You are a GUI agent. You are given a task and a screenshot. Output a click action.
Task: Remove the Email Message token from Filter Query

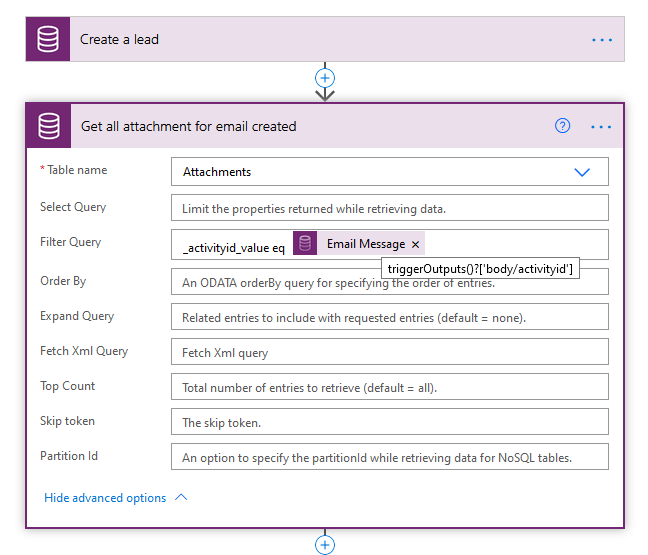pyautogui.click(x=416, y=245)
